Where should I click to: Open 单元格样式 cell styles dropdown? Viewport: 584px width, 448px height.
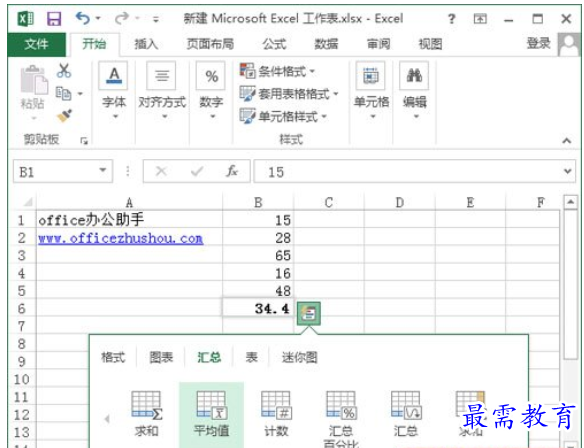click(x=284, y=117)
